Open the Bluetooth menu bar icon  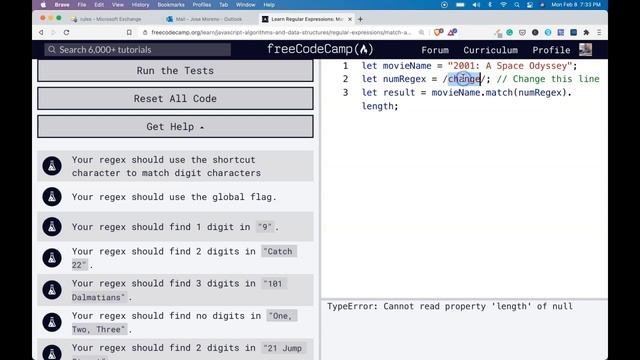click(x=490, y=5)
